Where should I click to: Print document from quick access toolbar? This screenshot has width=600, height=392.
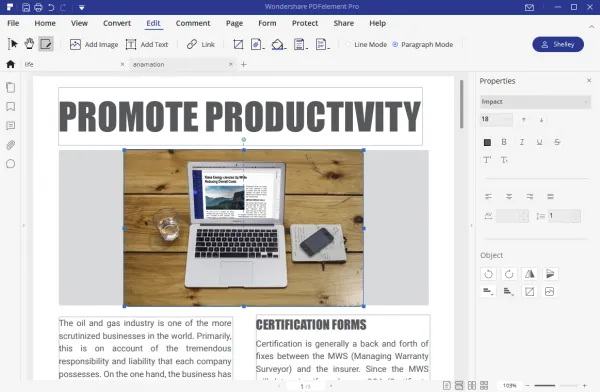coord(38,7)
